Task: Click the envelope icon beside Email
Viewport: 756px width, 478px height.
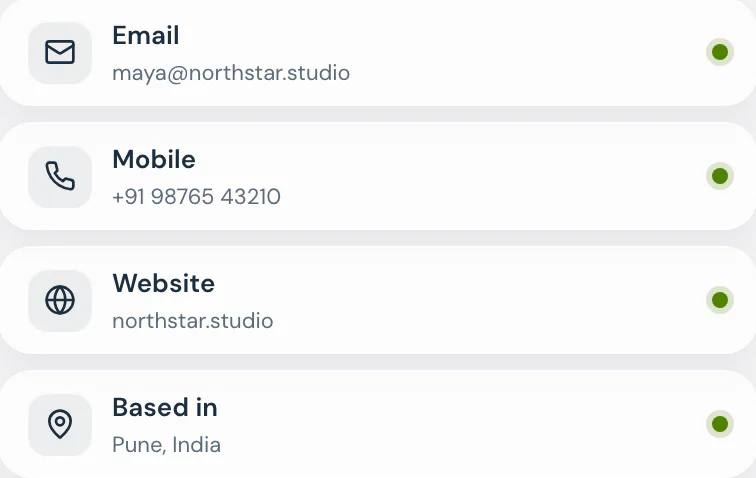Action: click(x=60, y=52)
